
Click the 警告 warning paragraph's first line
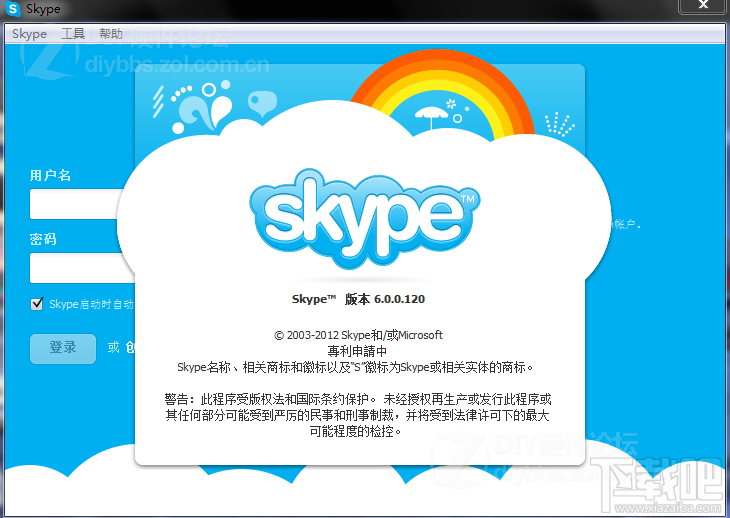(358, 399)
